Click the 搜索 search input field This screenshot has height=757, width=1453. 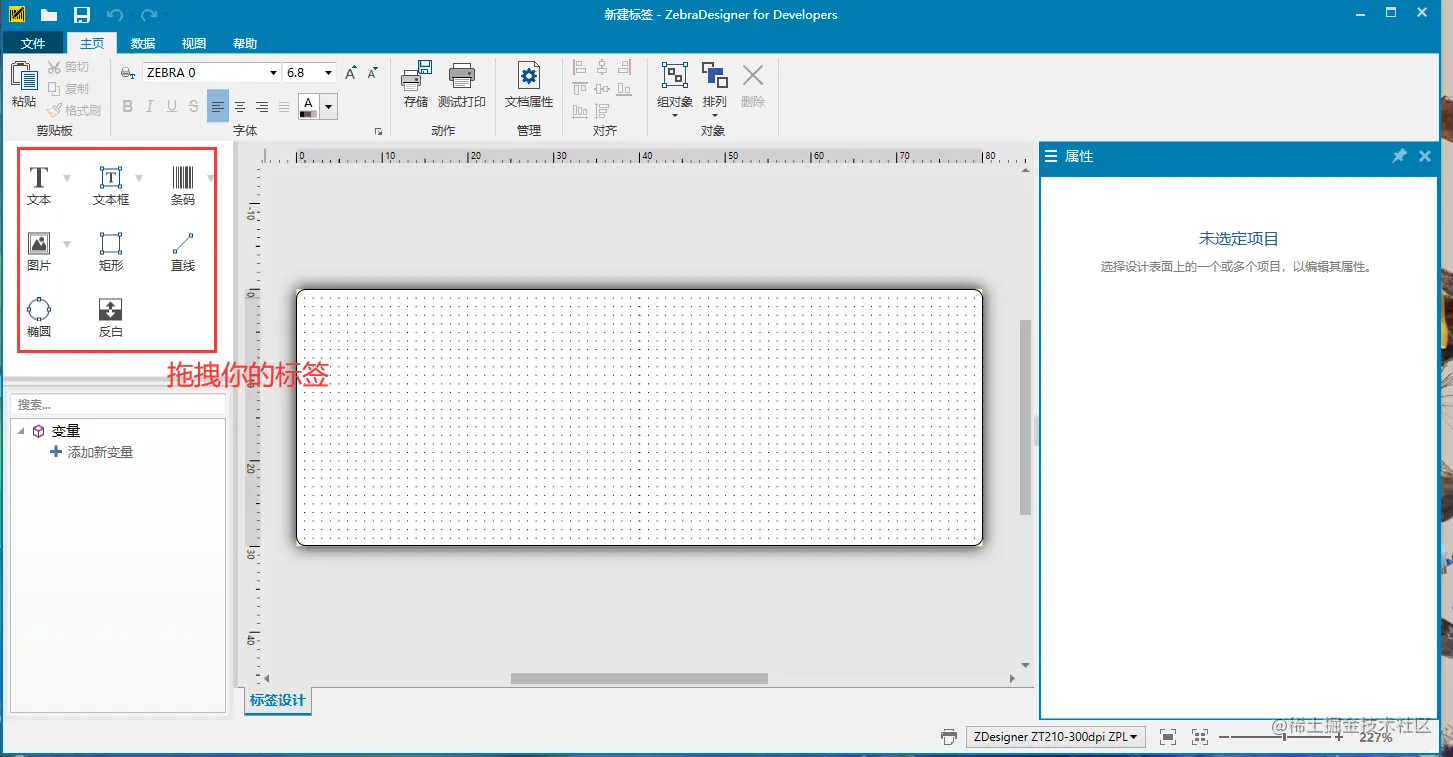(118, 405)
